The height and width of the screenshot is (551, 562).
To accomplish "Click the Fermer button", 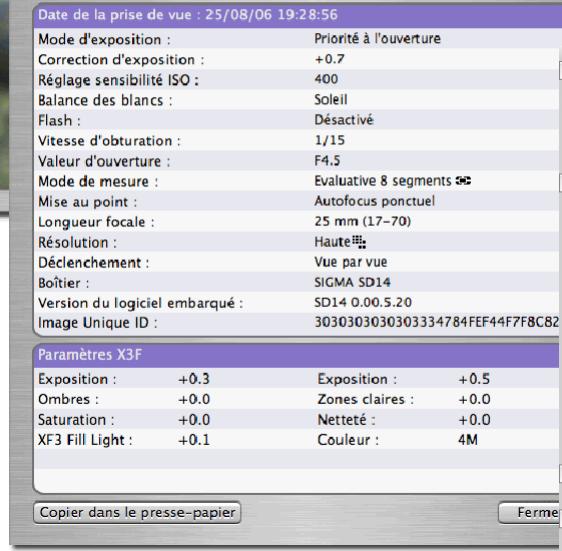I will tap(530, 512).
